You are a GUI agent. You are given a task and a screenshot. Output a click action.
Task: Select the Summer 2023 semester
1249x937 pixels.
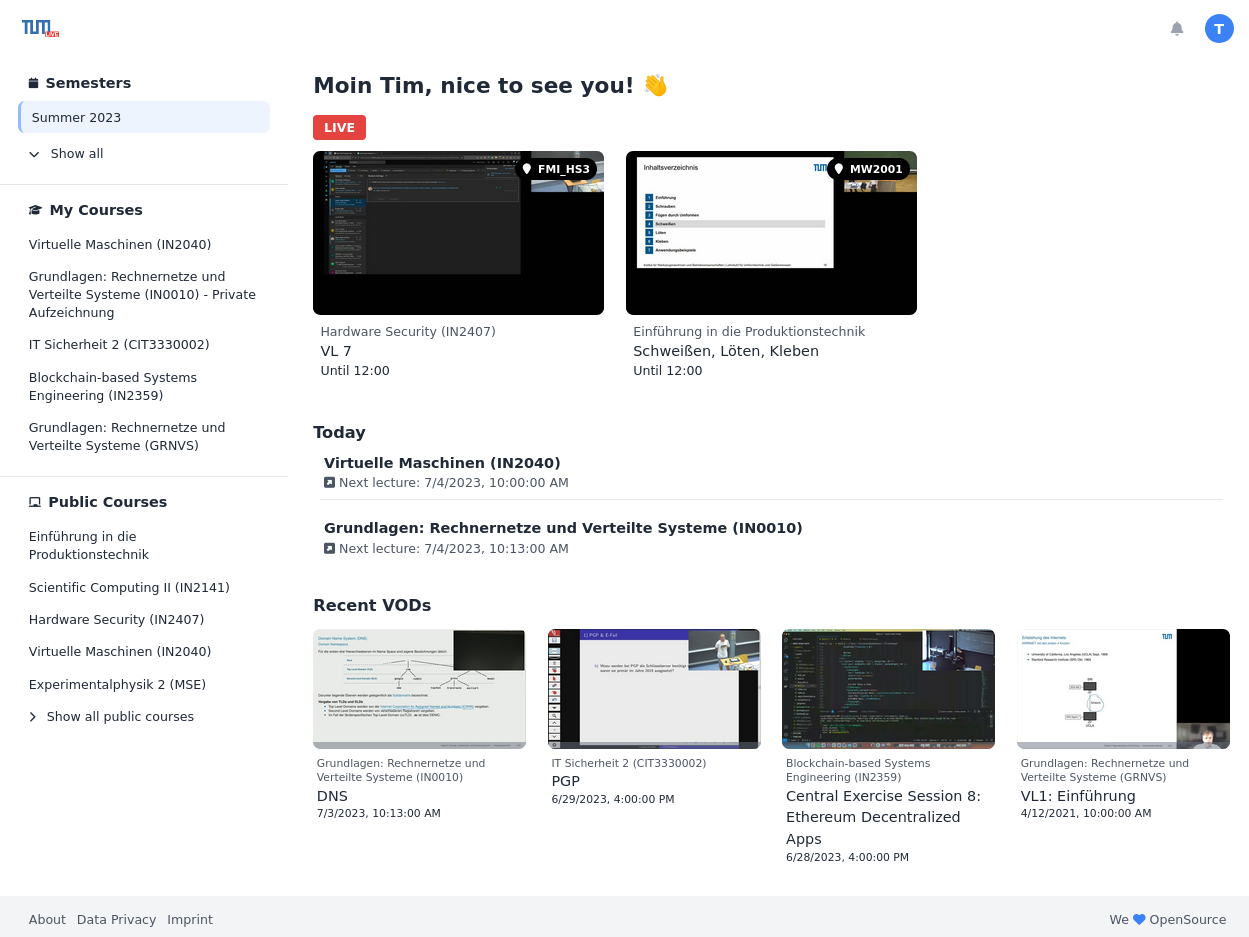[144, 117]
